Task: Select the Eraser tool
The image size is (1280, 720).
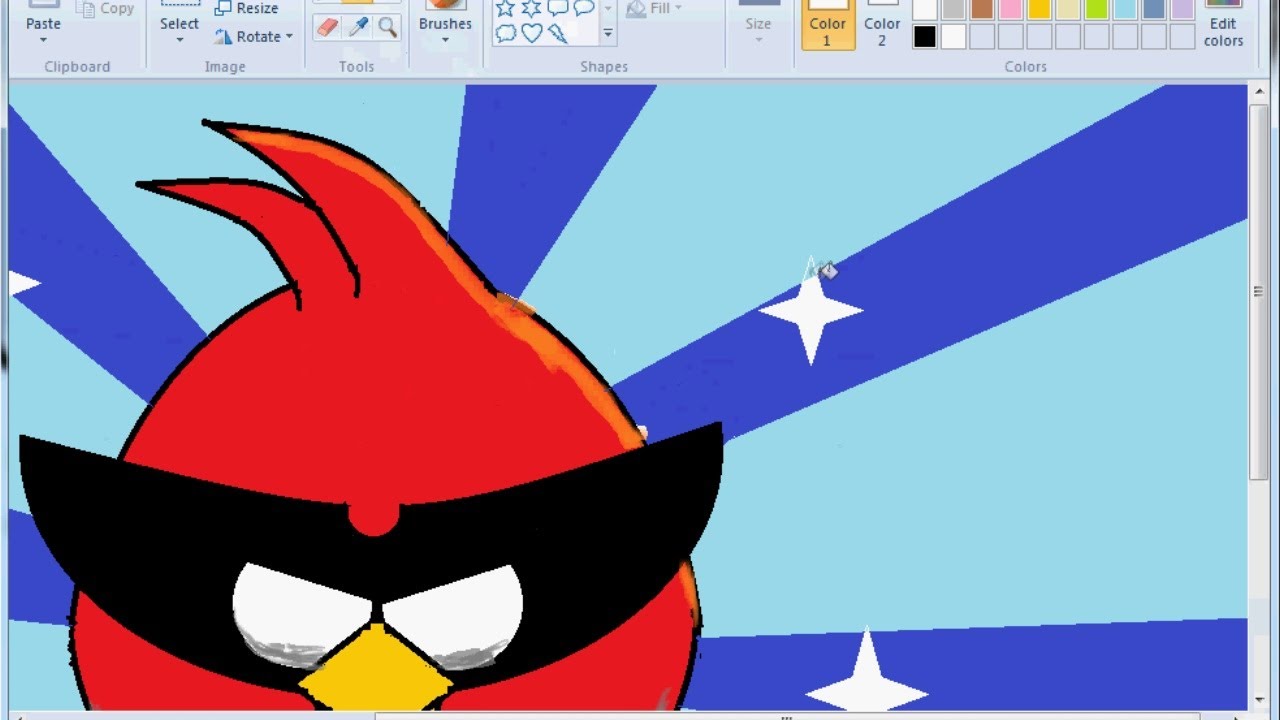Action: pos(327,28)
